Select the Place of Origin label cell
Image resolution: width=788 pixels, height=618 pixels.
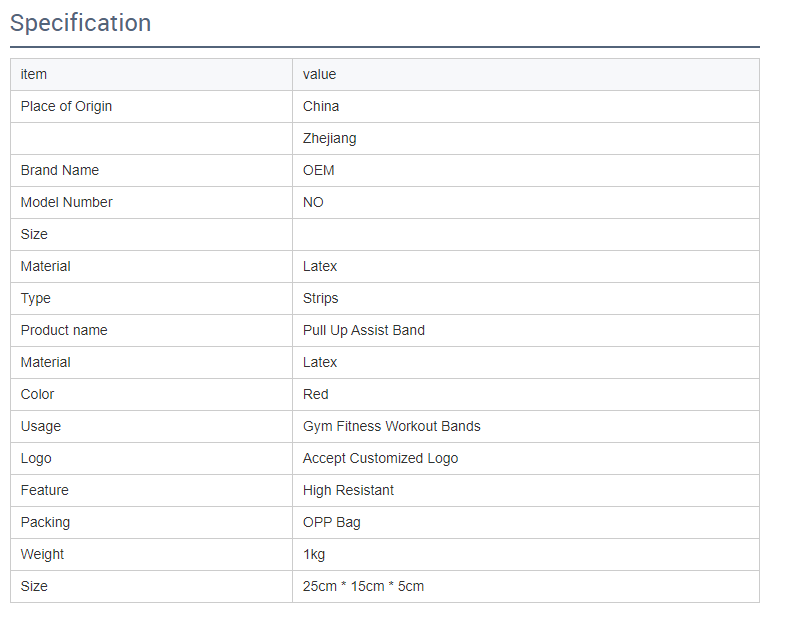pos(66,106)
